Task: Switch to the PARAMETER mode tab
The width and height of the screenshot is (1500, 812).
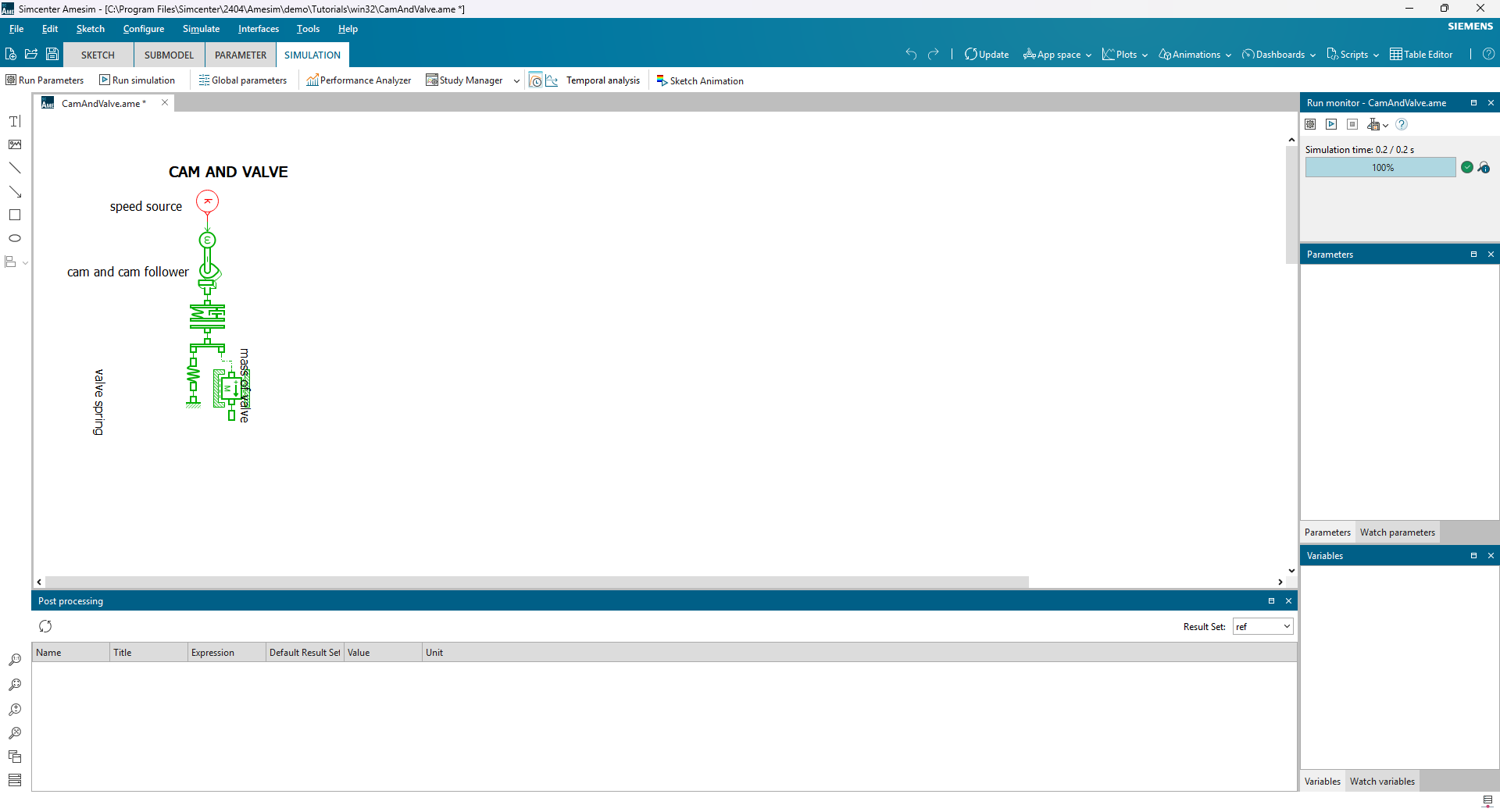Action: 241,55
